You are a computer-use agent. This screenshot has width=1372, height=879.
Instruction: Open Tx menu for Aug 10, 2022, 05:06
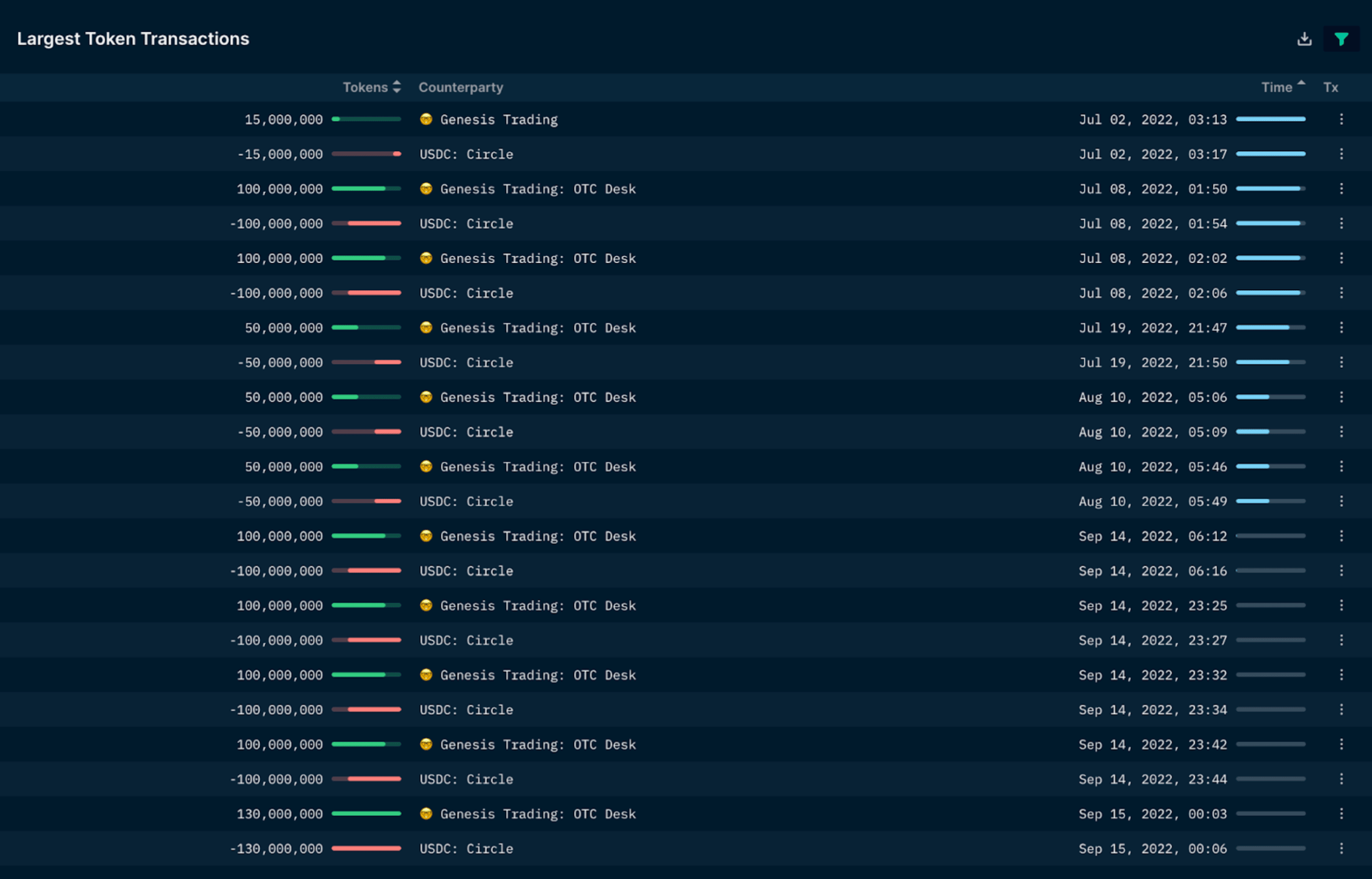1341,397
